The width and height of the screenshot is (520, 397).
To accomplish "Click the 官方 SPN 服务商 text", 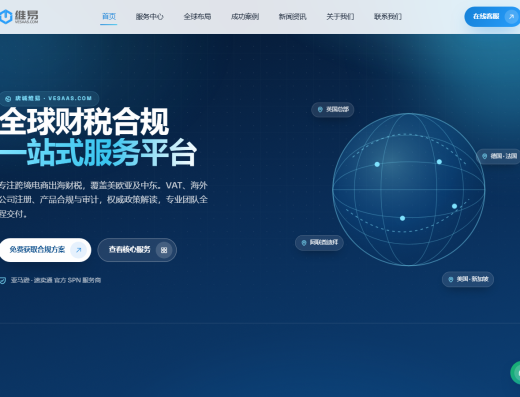I will [x=77, y=280].
